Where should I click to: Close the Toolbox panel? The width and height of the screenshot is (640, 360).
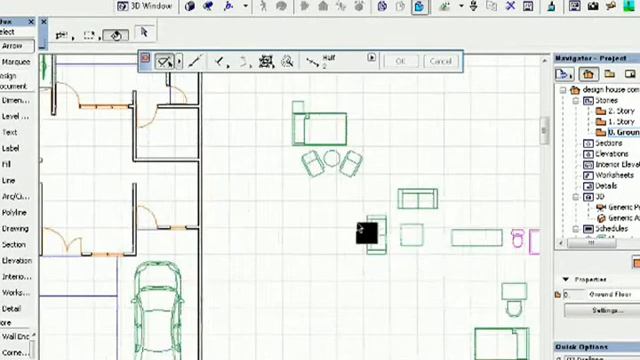pyautogui.click(x=31, y=22)
